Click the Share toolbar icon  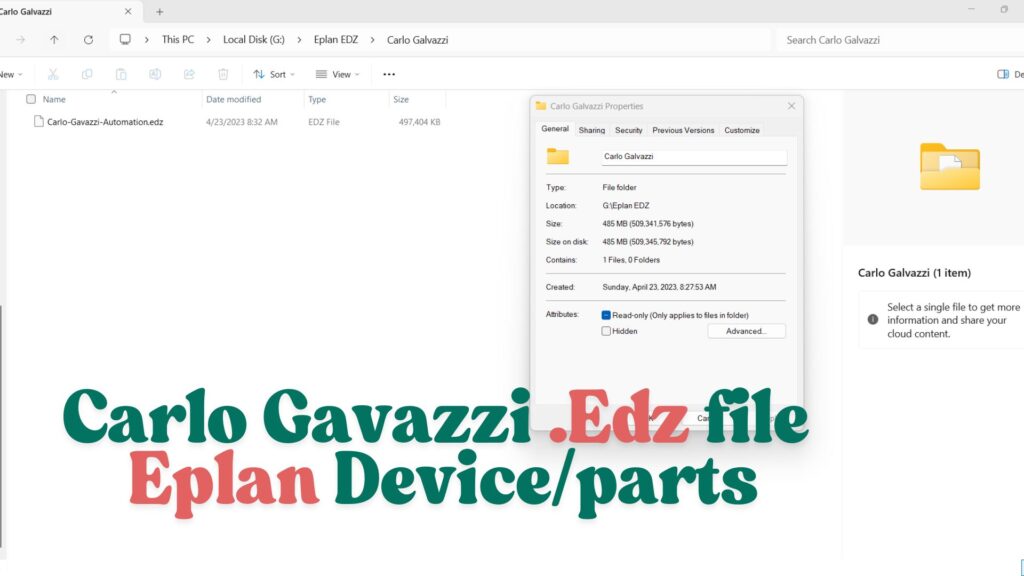point(189,73)
